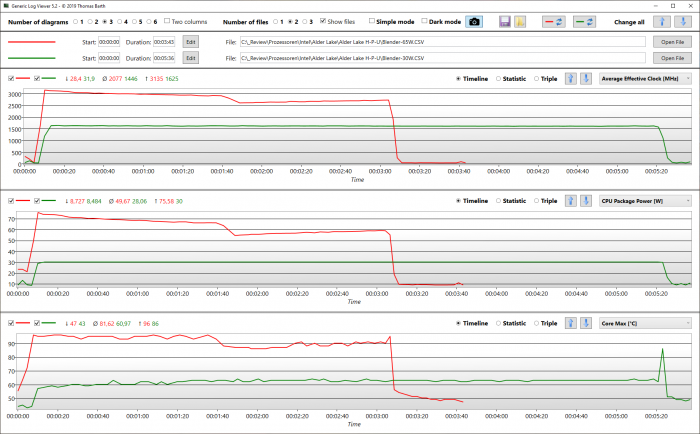Toggle red series in CPU Package Power diagram

pos(11,201)
